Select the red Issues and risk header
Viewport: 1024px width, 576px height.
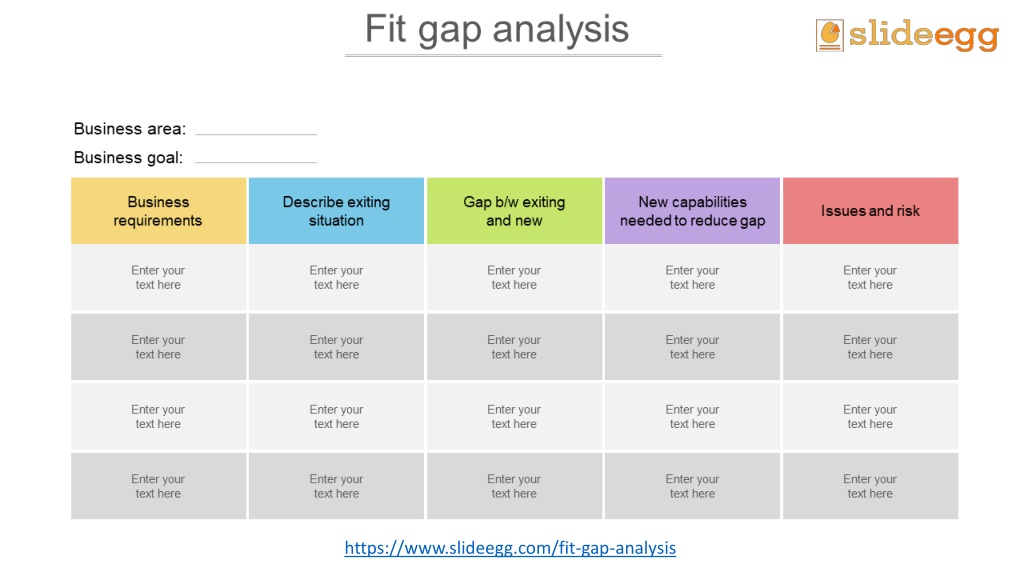click(871, 211)
